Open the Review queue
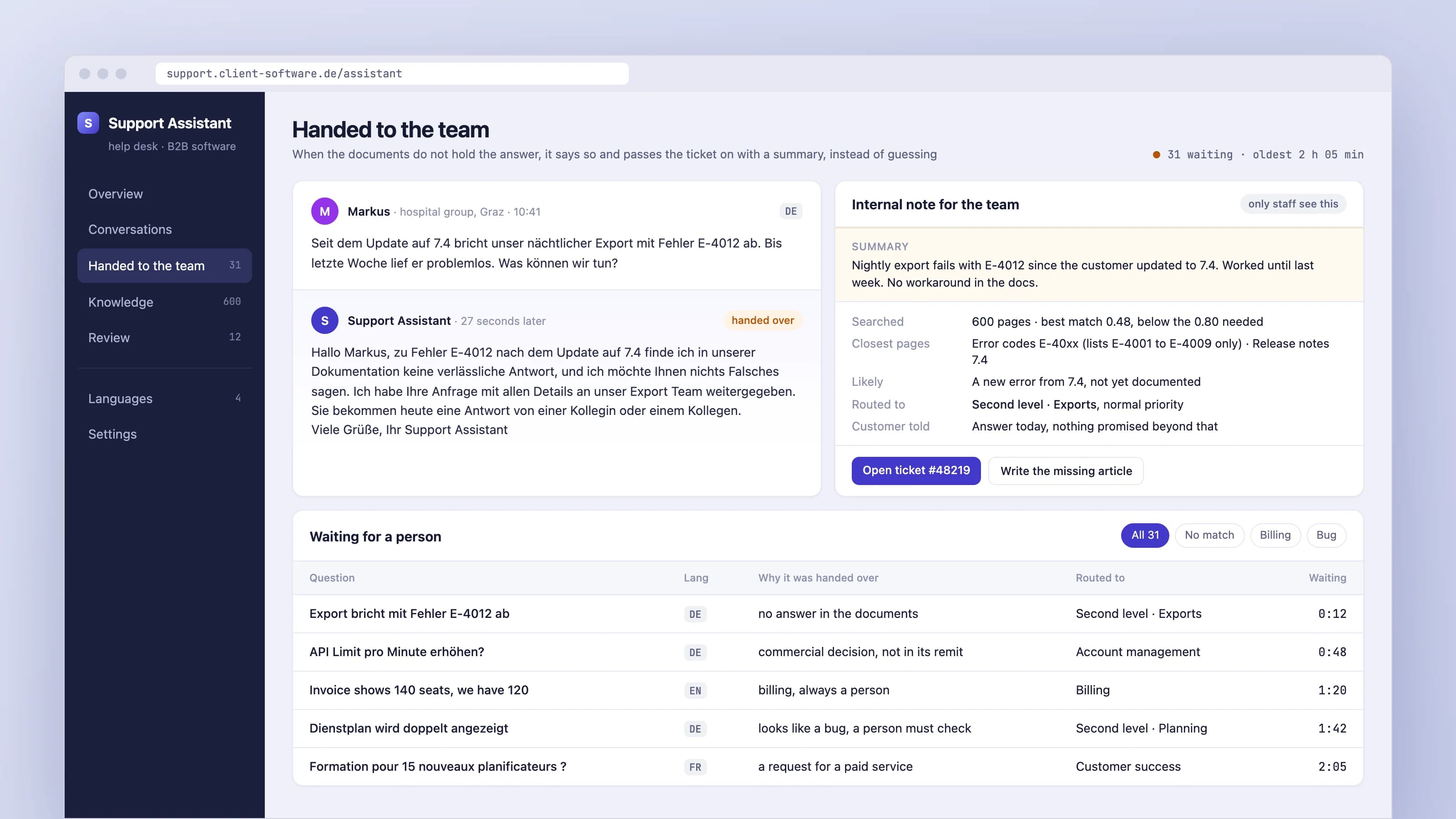 164,338
